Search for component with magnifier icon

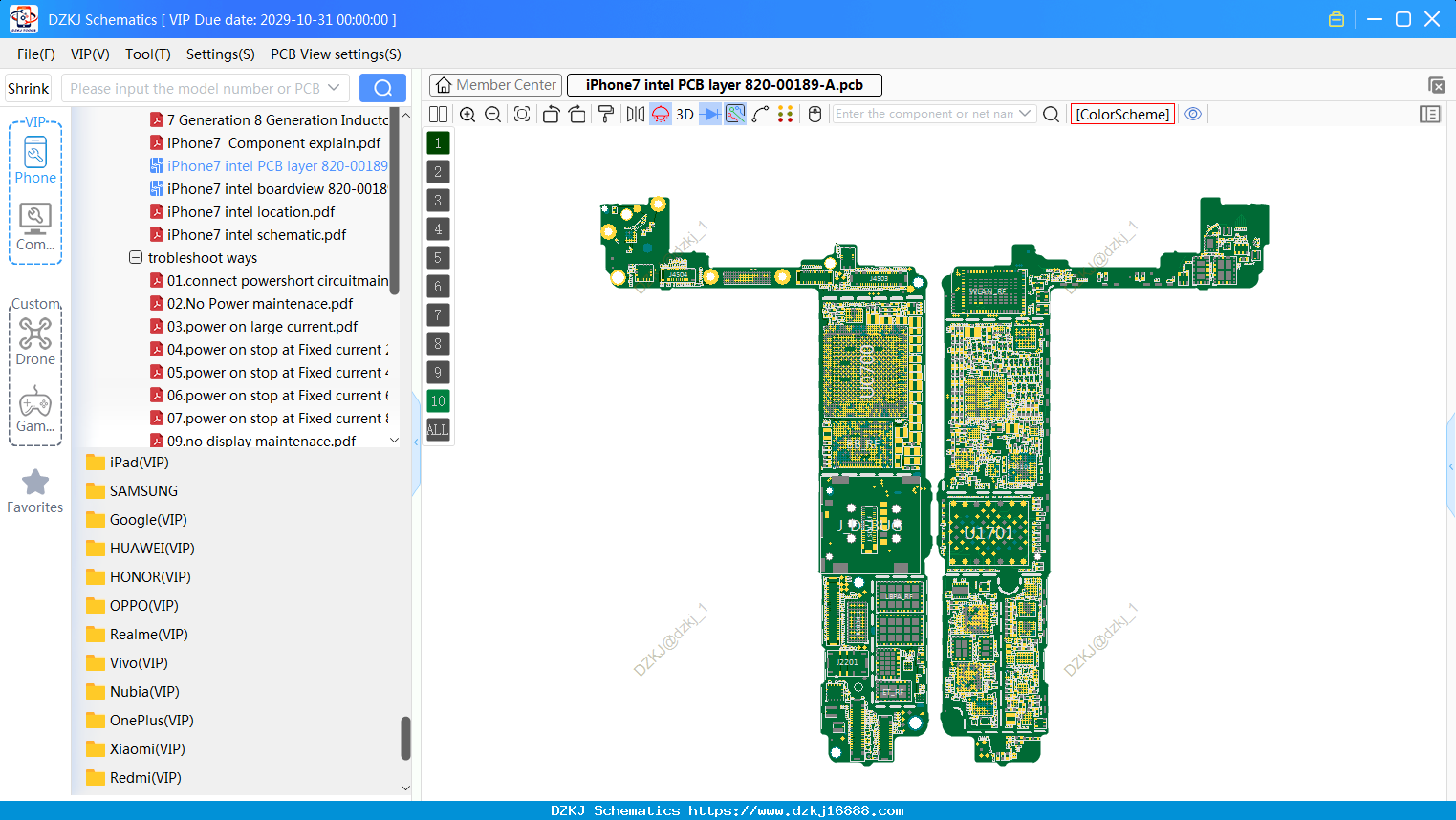coord(1051,114)
